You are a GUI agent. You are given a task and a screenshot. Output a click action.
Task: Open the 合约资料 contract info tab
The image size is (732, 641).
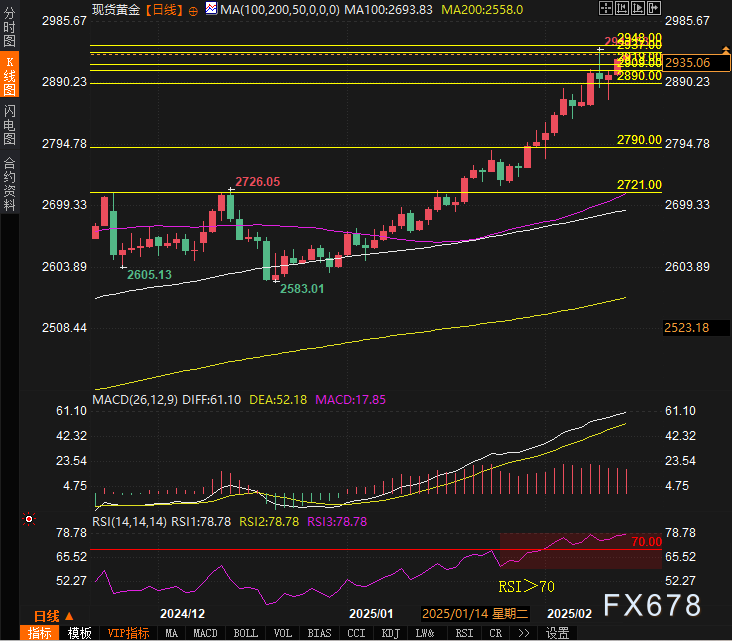point(10,182)
